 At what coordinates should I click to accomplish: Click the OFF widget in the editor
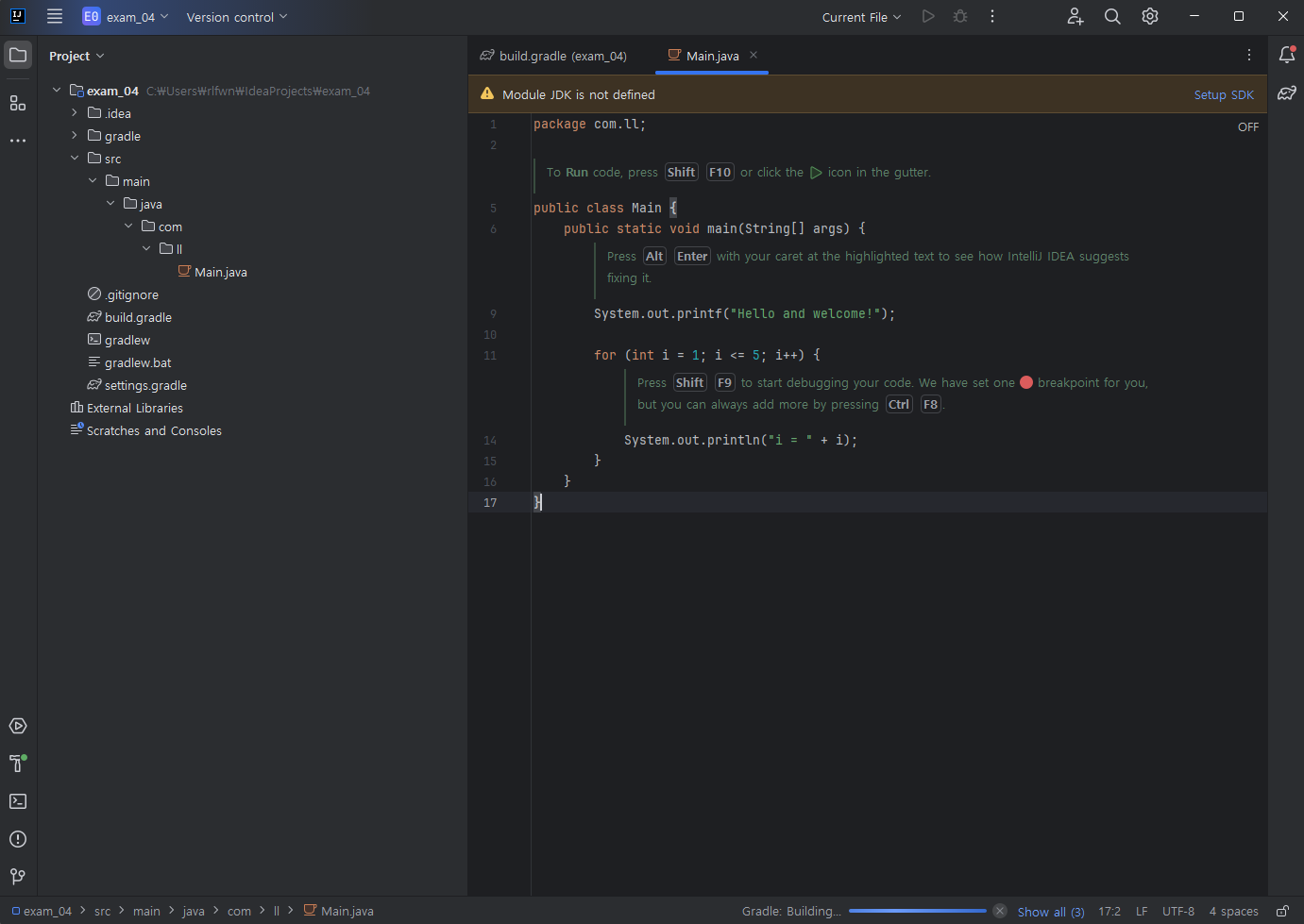click(1247, 126)
